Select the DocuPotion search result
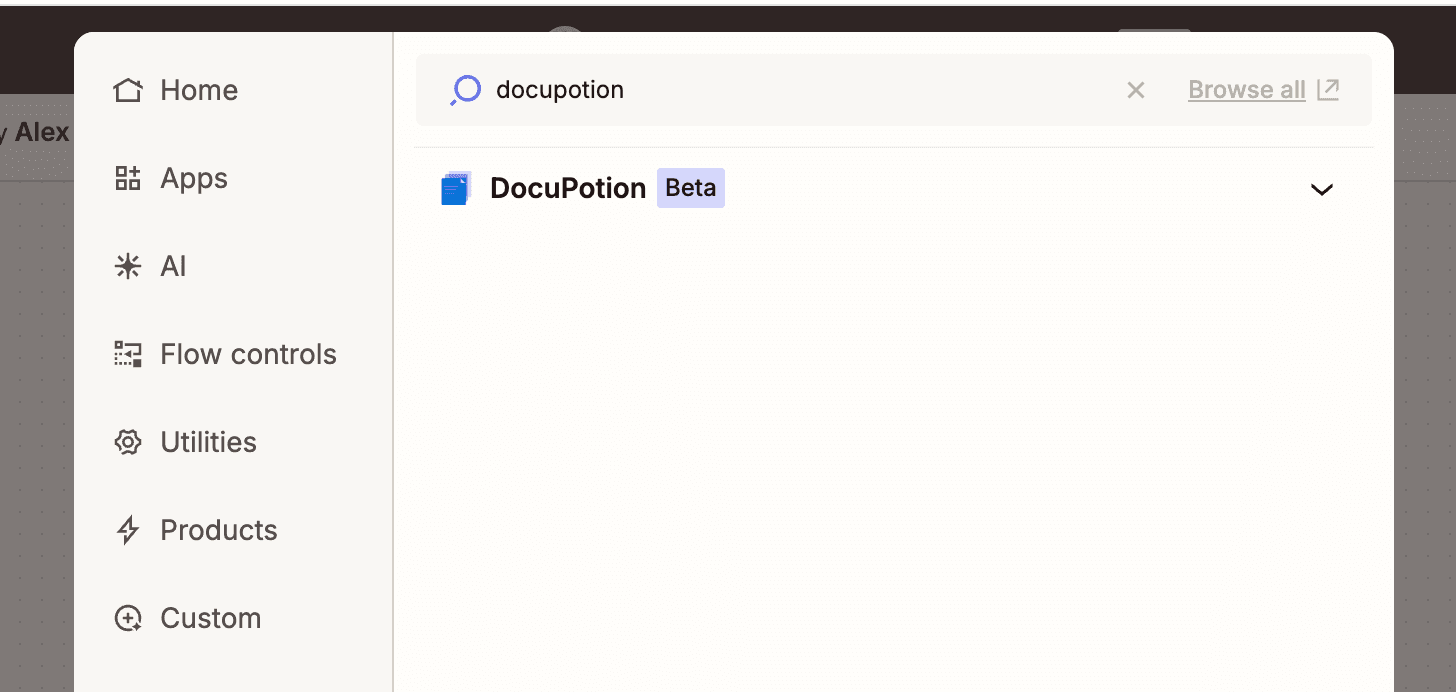This screenshot has width=1456, height=692. click(894, 188)
